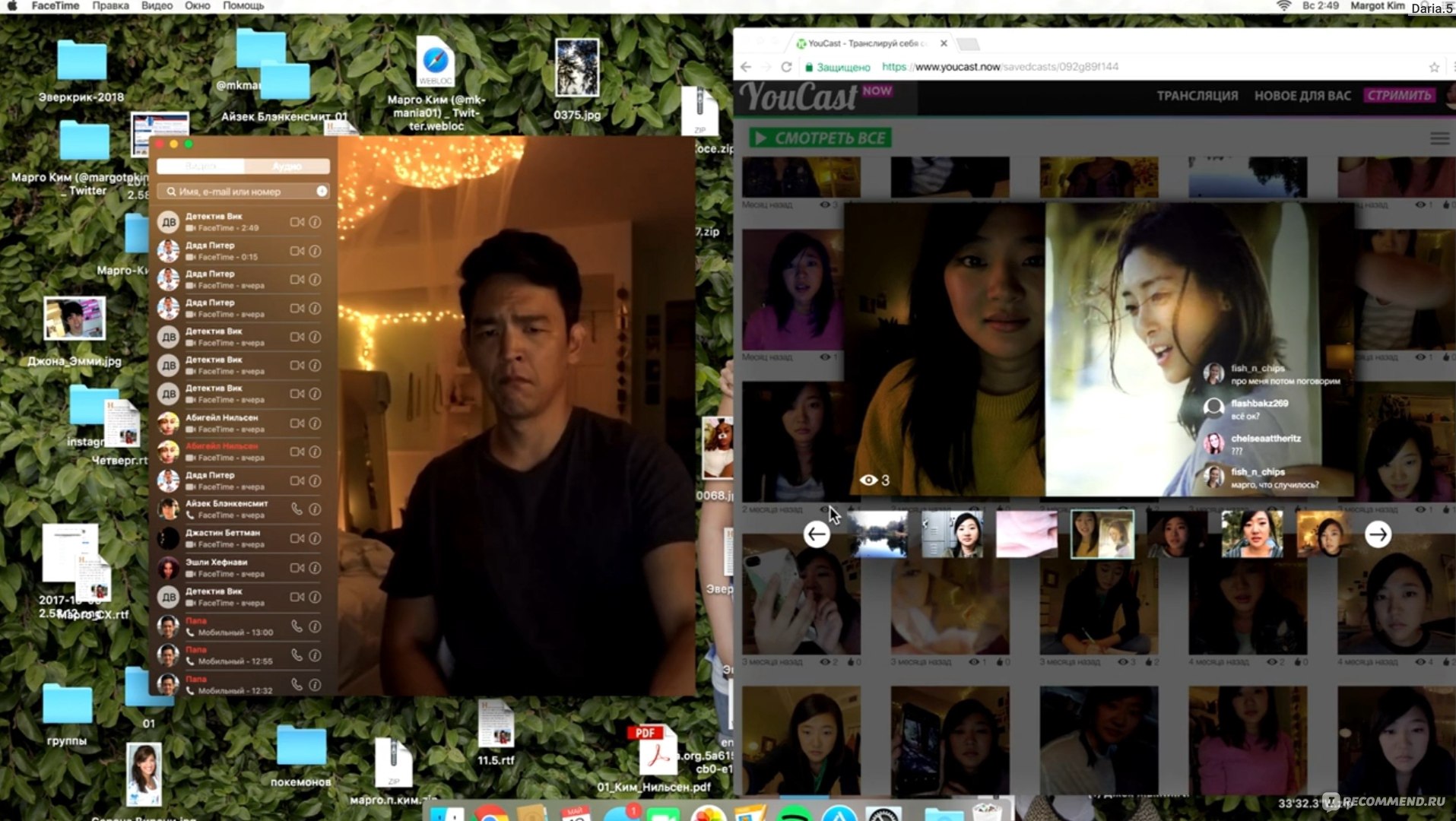The image size is (1456, 821).
Task: Open the НОВОЕ ДЛЯ ВАС link
Action: coord(1302,96)
